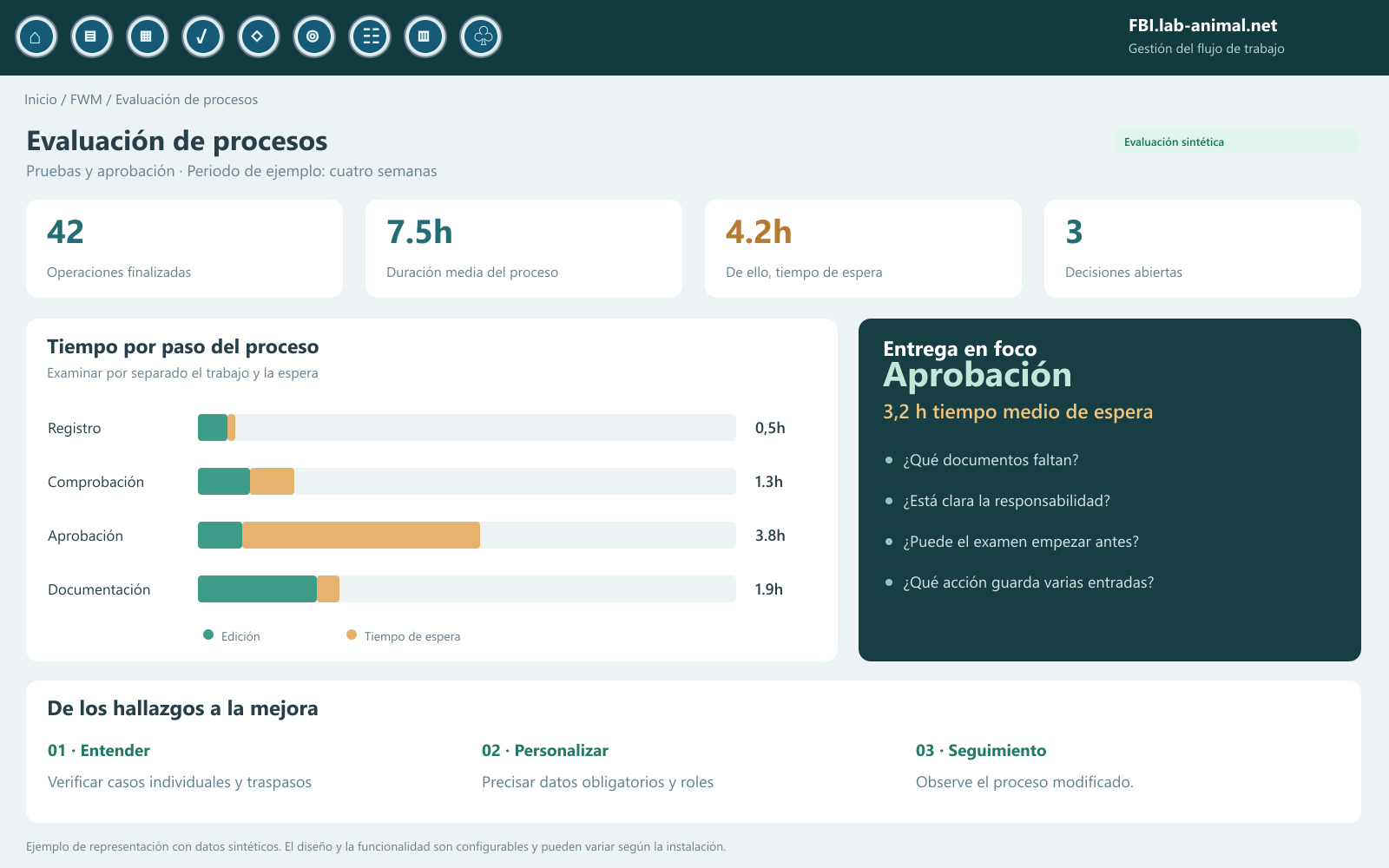Select the Documentación row label
The height and width of the screenshot is (868, 1389).
(x=99, y=589)
